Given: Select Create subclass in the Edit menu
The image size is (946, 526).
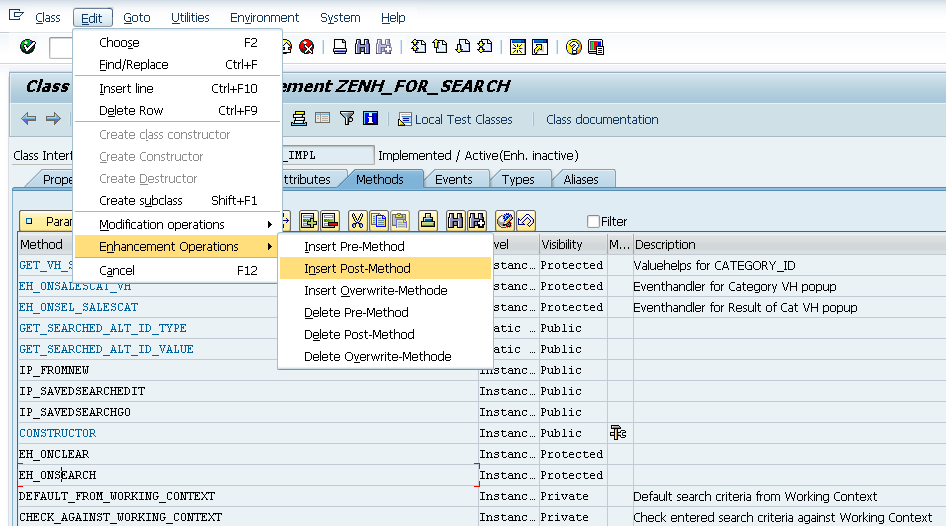Looking at the screenshot, I should (x=177, y=200).
